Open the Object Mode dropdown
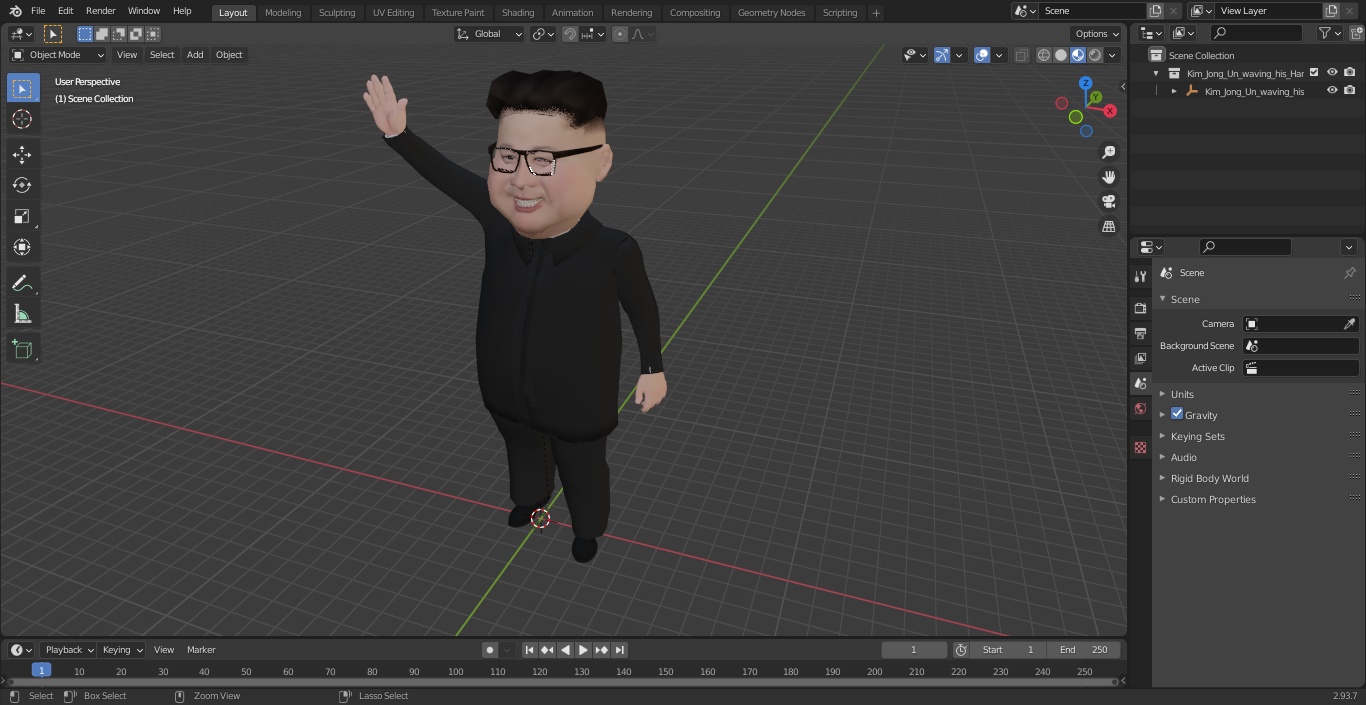The width and height of the screenshot is (1366, 705). pyautogui.click(x=58, y=55)
